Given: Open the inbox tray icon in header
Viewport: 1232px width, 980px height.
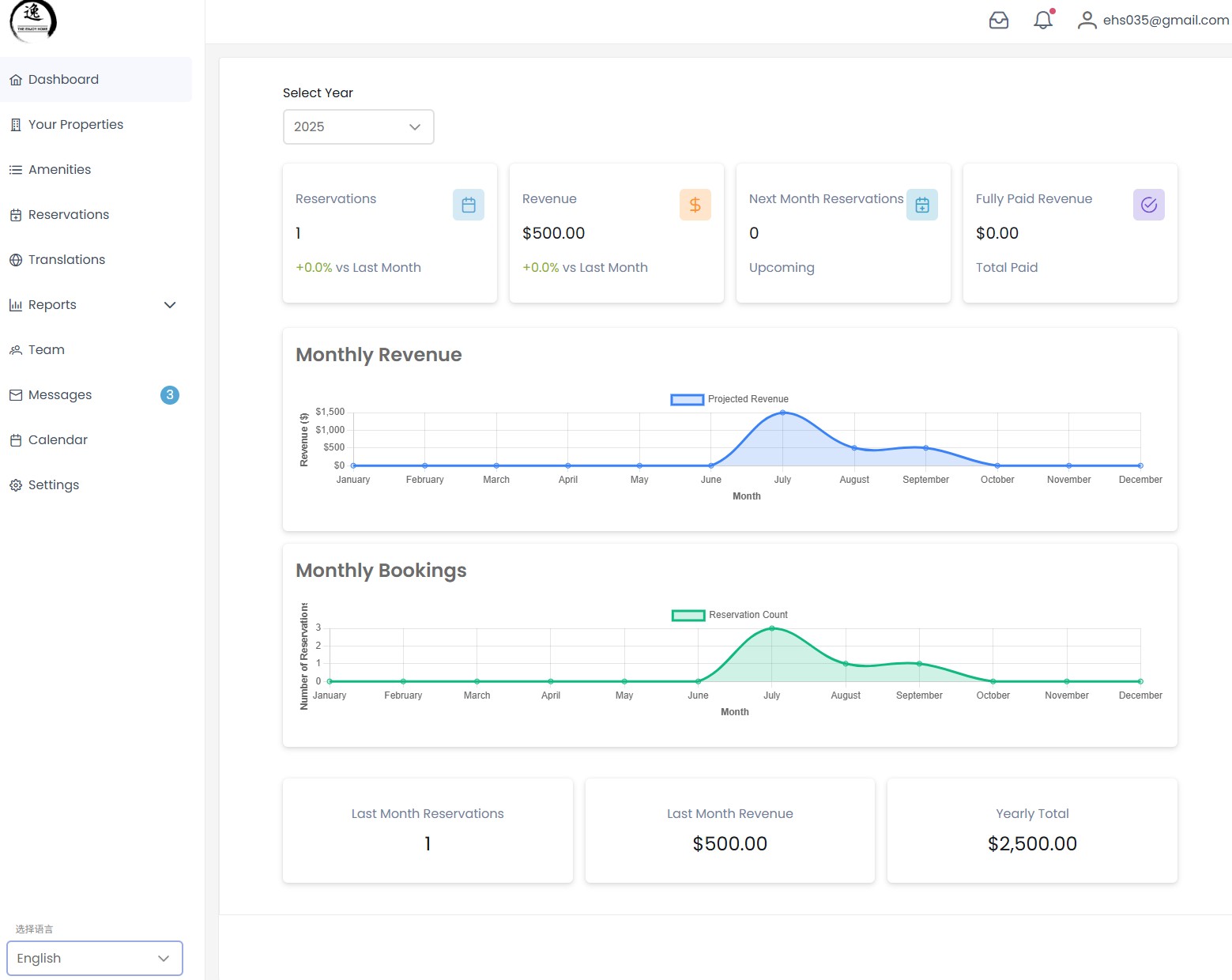Looking at the screenshot, I should [x=999, y=21].
